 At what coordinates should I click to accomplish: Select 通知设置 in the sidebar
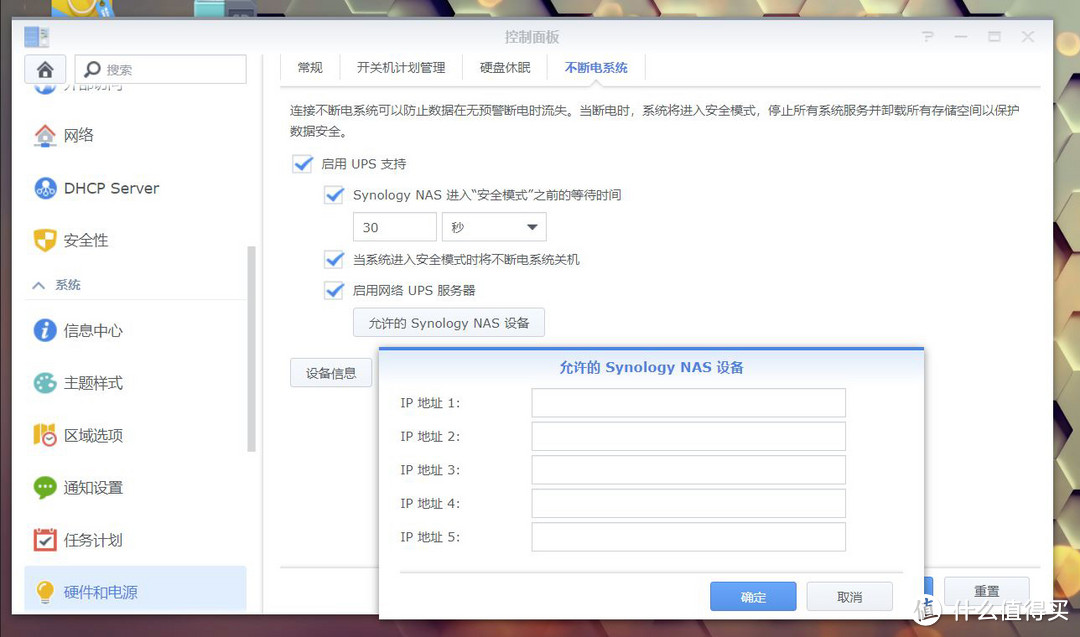135,488
